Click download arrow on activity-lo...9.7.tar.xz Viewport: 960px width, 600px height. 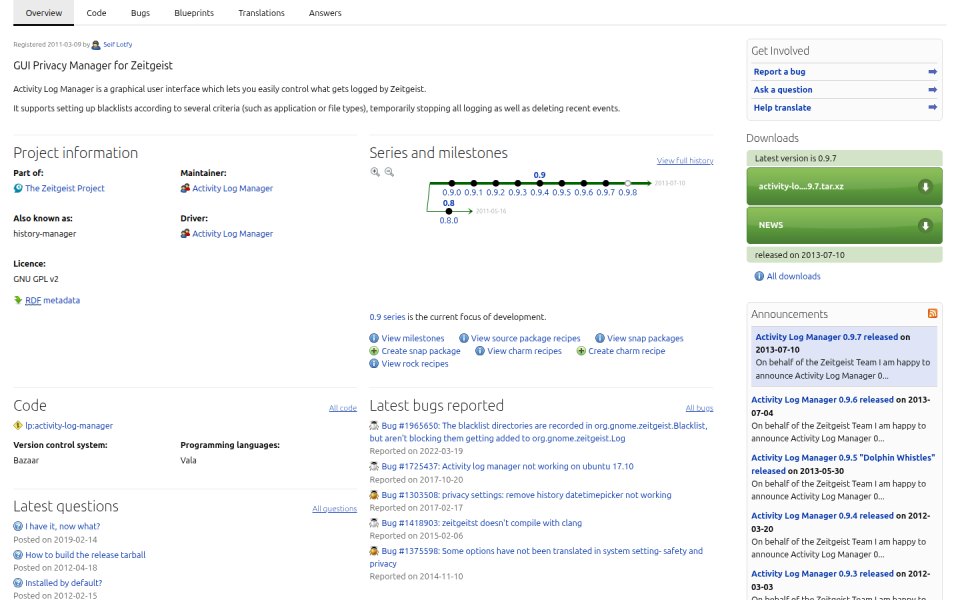[925, 187]
